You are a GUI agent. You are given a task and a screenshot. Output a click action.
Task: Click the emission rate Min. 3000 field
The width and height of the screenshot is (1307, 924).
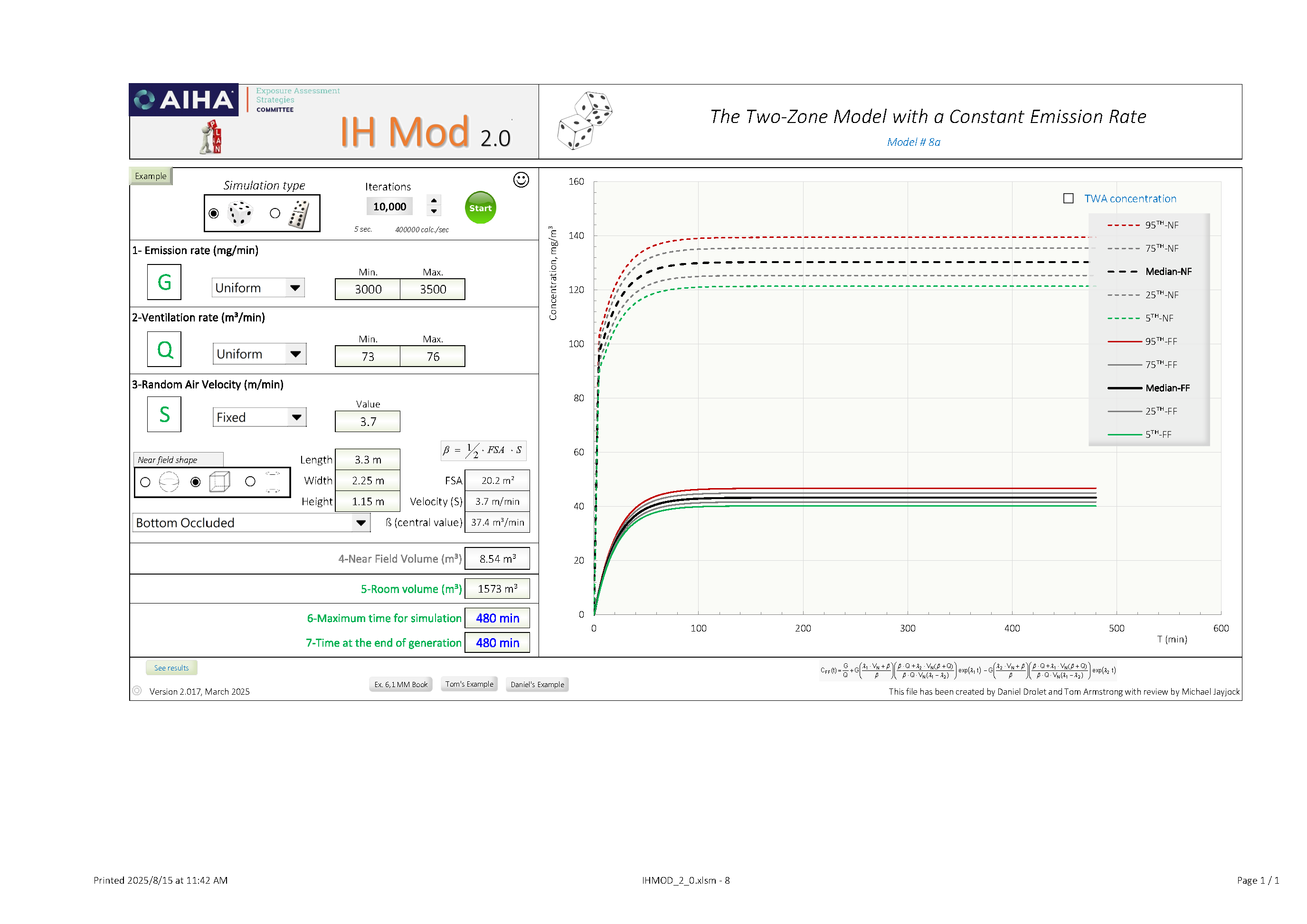368,290
